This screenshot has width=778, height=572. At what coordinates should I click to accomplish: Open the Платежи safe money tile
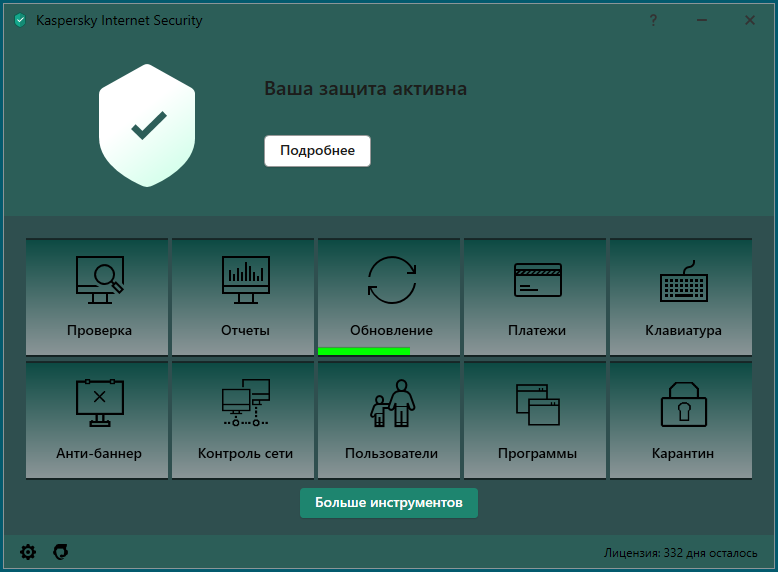click(x=535, y=297)
